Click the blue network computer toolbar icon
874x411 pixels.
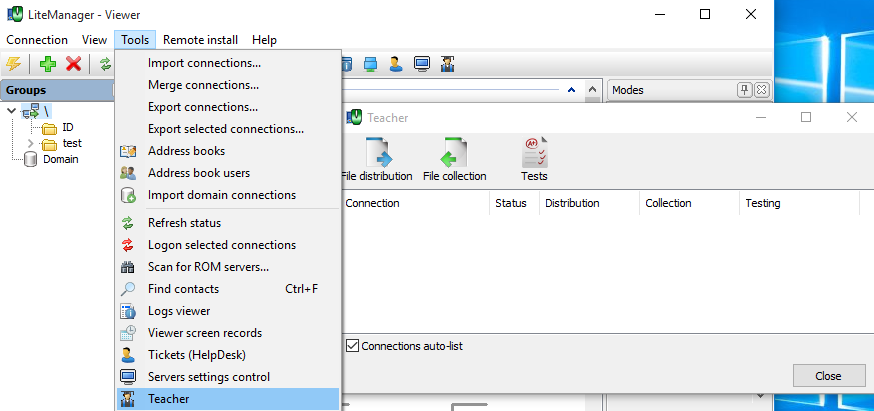[371, 64]
